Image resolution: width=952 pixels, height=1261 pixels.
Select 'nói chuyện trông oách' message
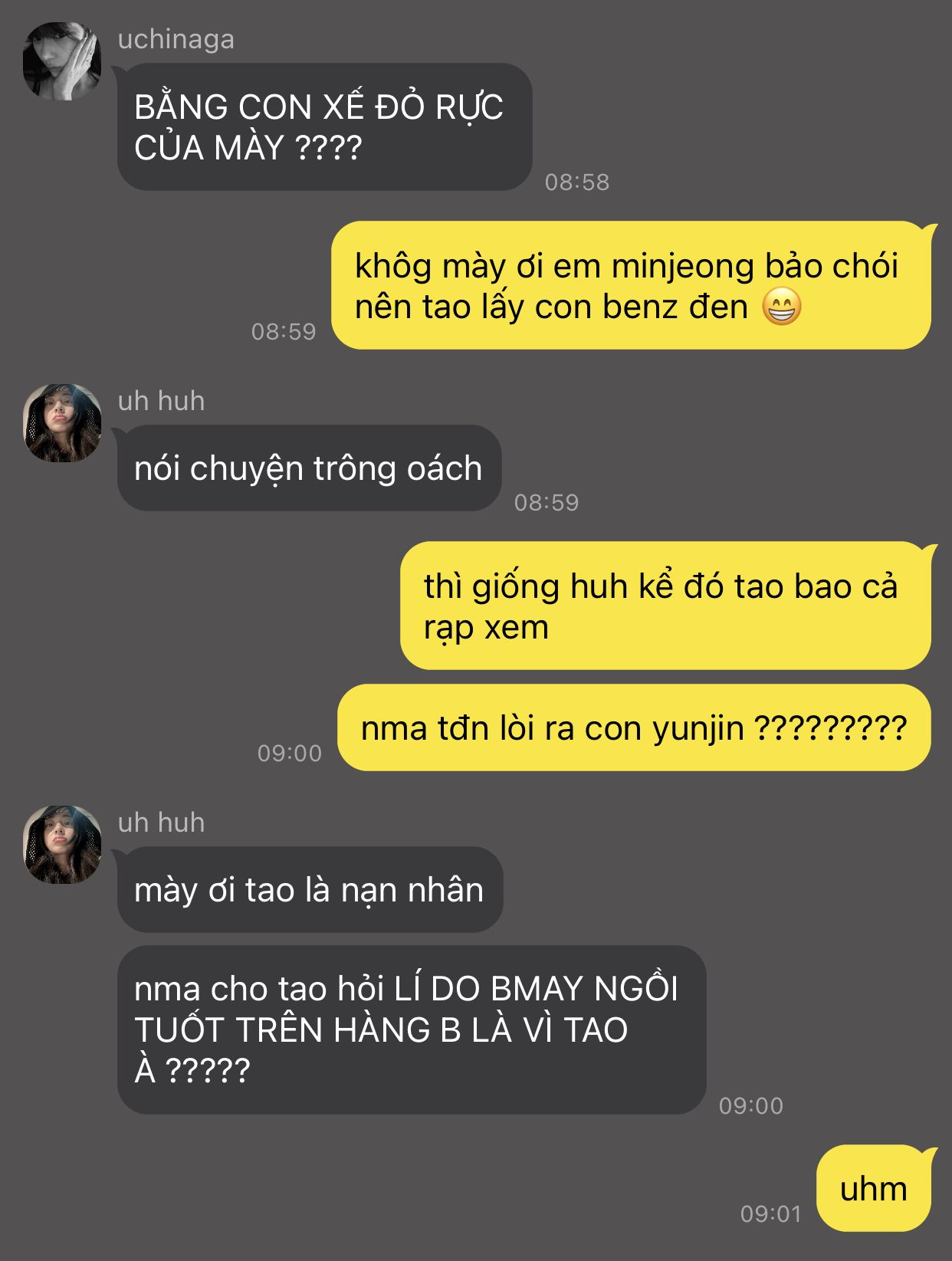tap(309, 468)
